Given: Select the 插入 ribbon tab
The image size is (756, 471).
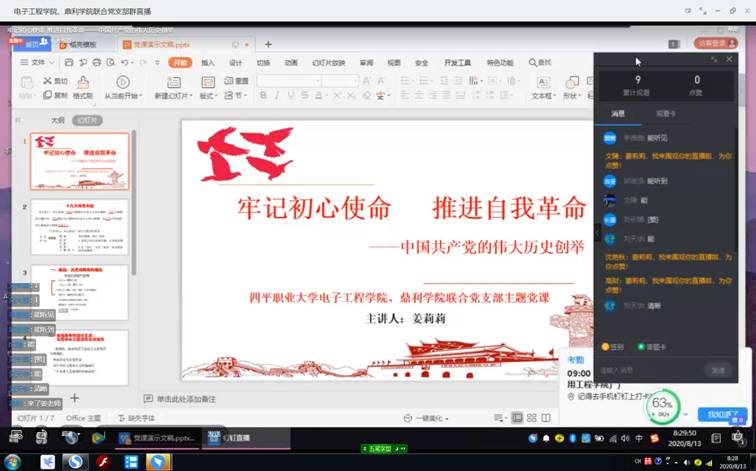Looking at the screenshot, I should 207,63.
